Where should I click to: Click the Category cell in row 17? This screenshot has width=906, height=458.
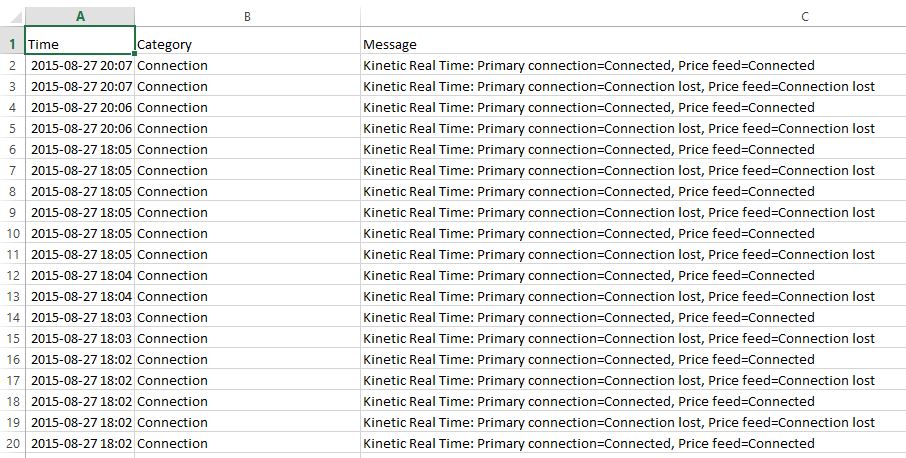(173, 380)
